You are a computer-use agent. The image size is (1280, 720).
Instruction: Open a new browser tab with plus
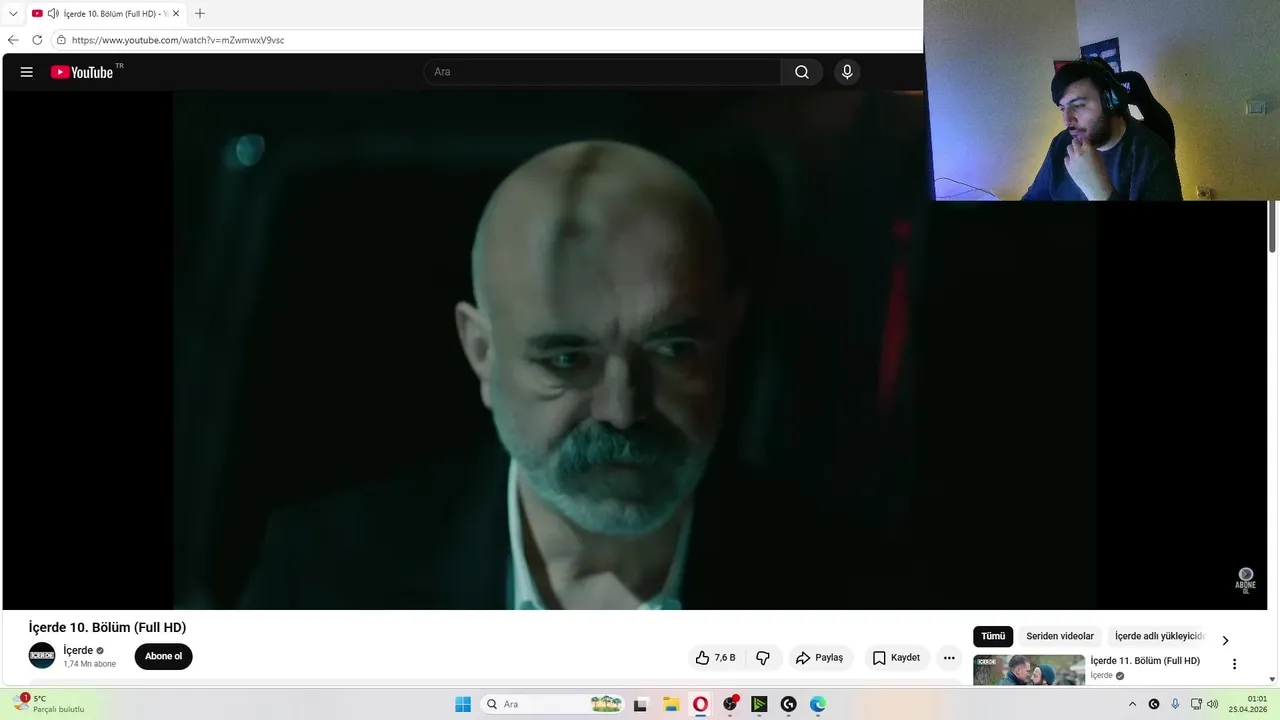[x=200, y=14]
